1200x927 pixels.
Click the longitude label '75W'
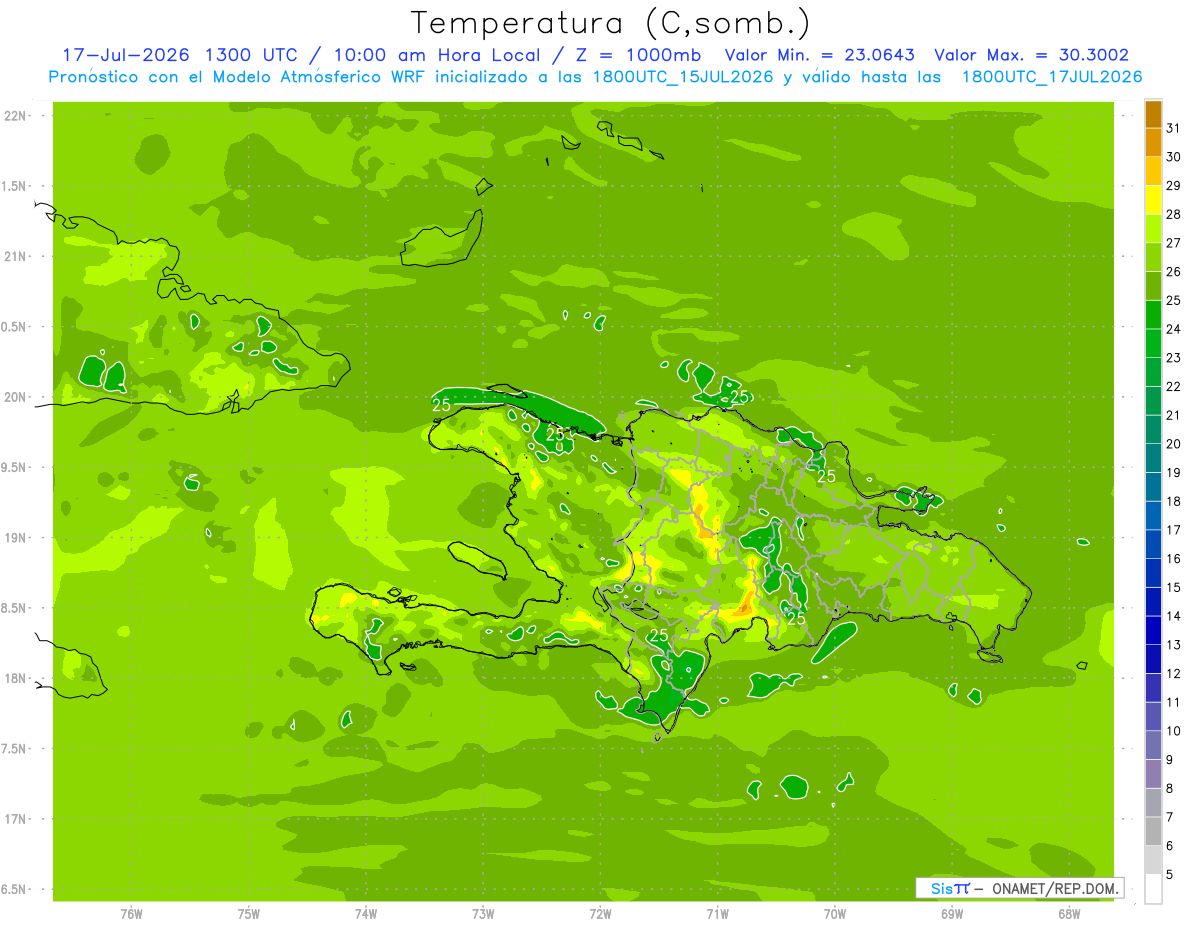249,914
